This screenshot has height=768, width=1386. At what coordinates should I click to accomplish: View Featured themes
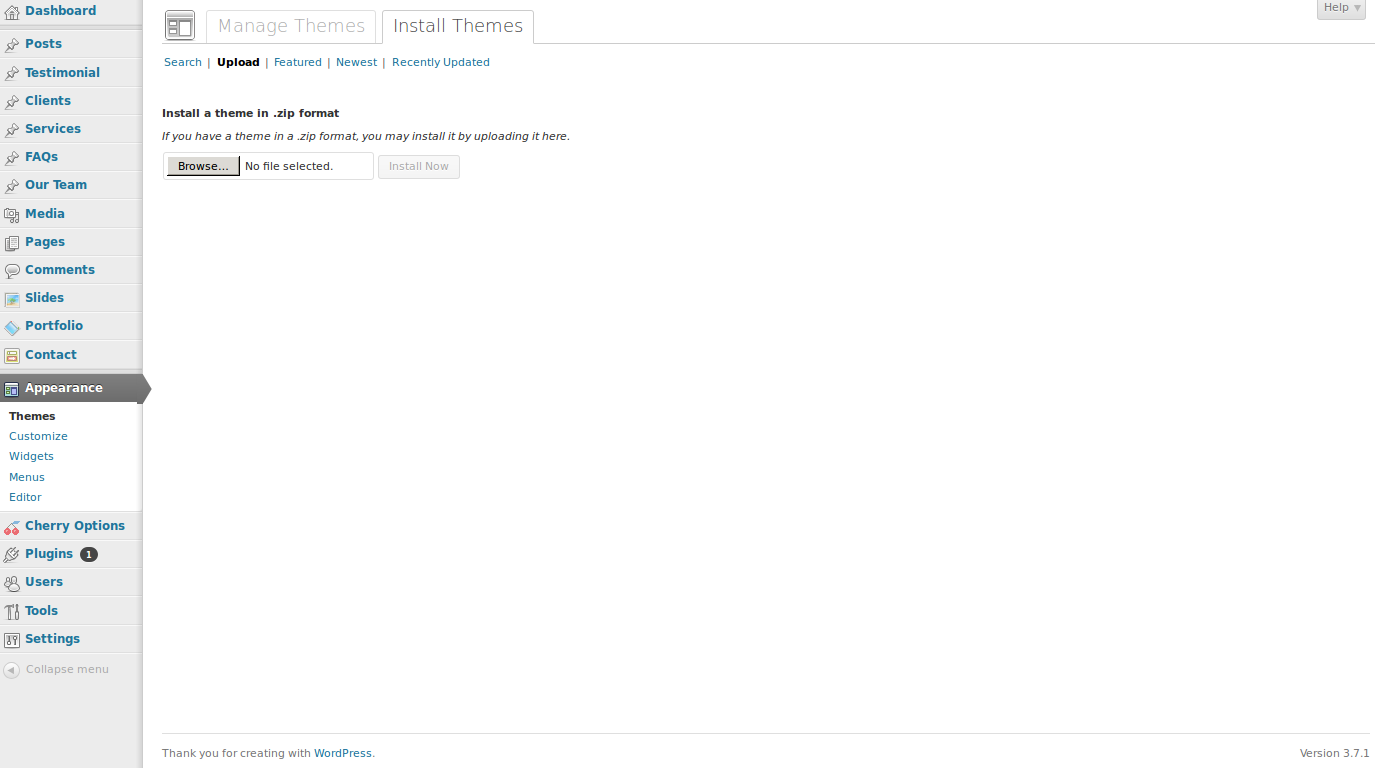298,62
